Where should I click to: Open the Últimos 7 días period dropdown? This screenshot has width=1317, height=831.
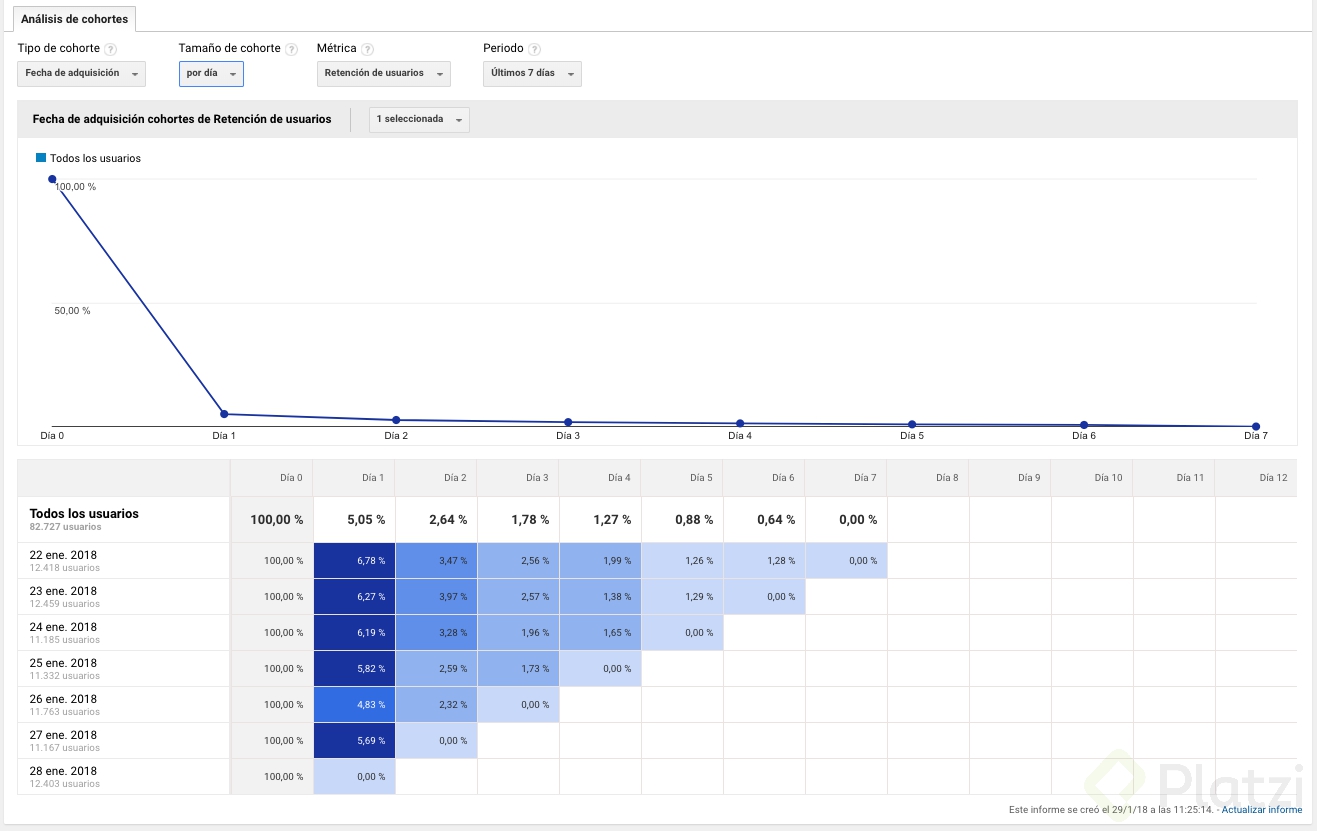coord(532,73)
